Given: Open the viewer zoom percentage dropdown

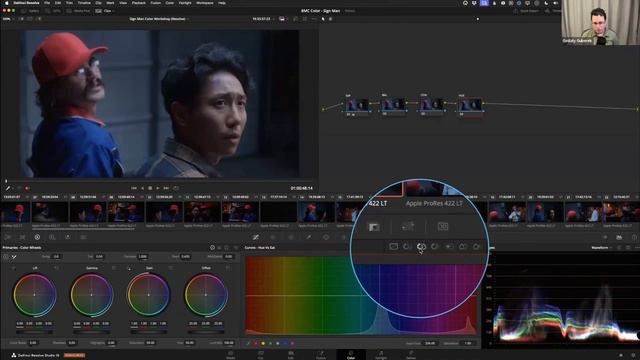Looking at the screenshot, I should (8, 19).
